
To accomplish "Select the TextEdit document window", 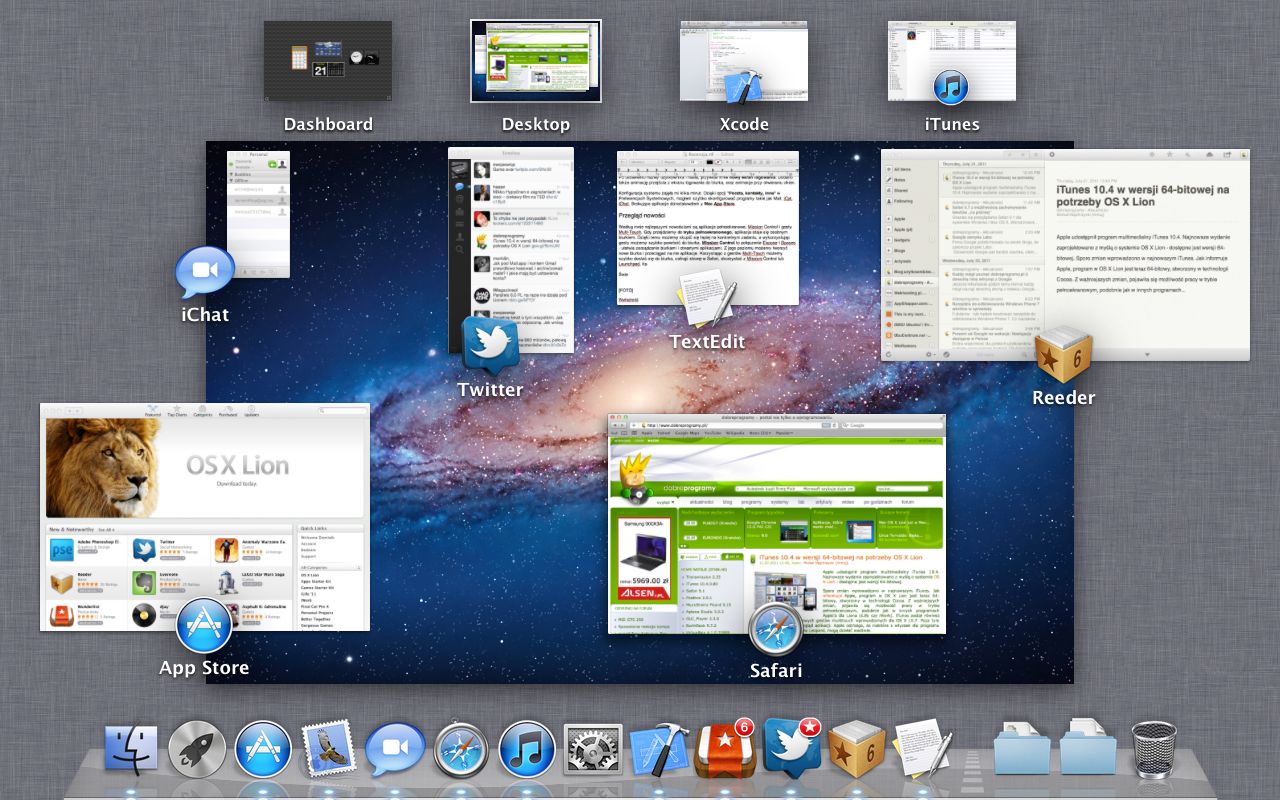I will [x=708, y=228].
